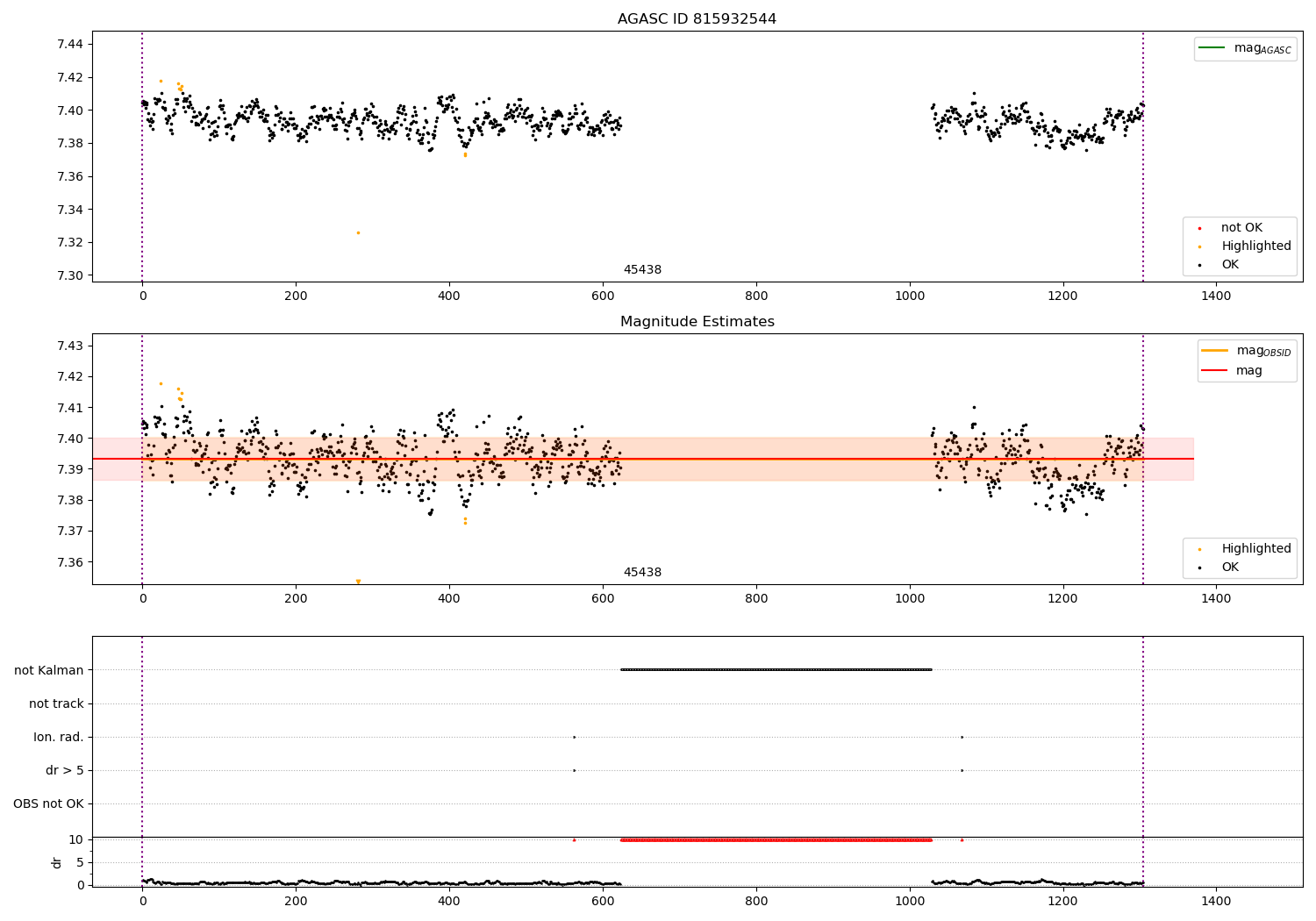The height and width of the screenshot is (921, 1316).
Task: Click the Ion. rad. point near x 1070
Action: click(962, 738)
